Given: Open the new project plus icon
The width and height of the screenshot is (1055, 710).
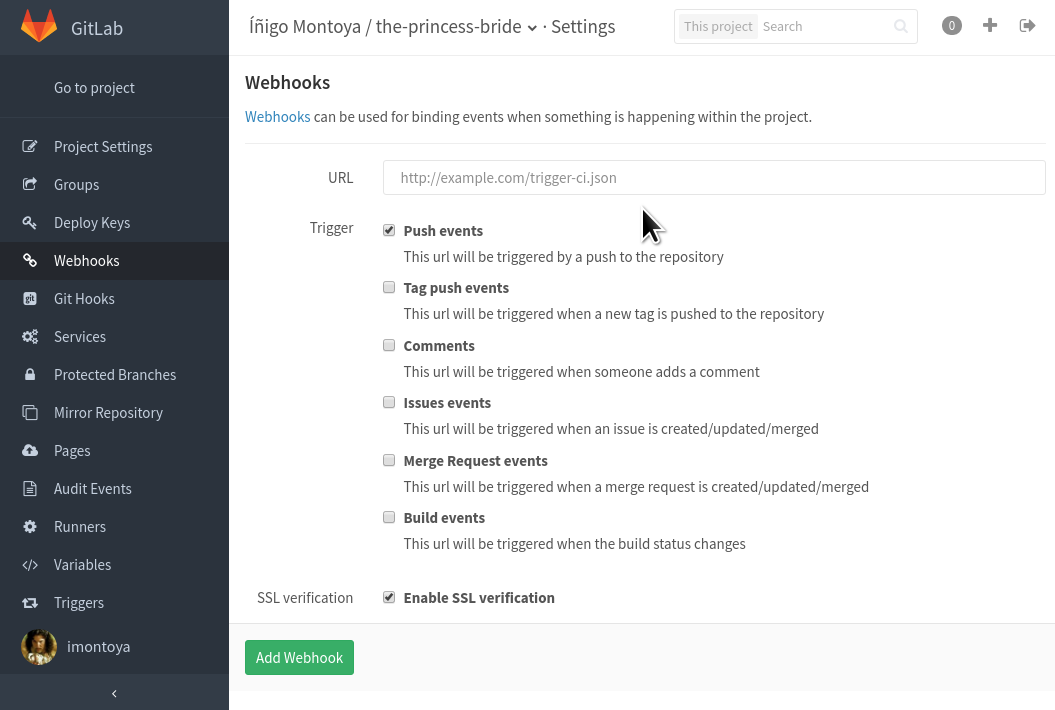Looking at the screenshot, I should tap(990, 25).
